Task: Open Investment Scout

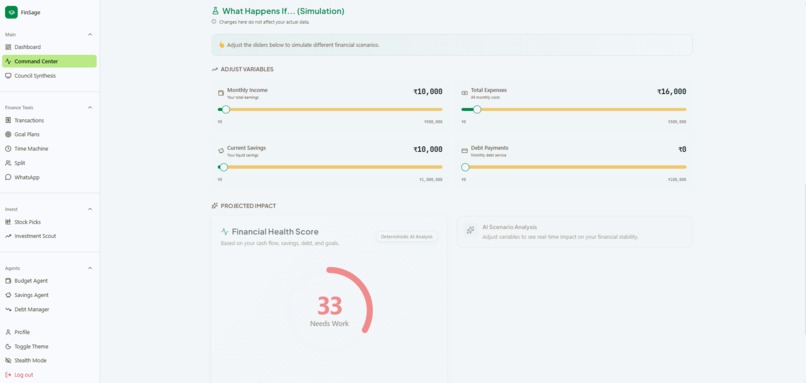Action: pos(49,236)
